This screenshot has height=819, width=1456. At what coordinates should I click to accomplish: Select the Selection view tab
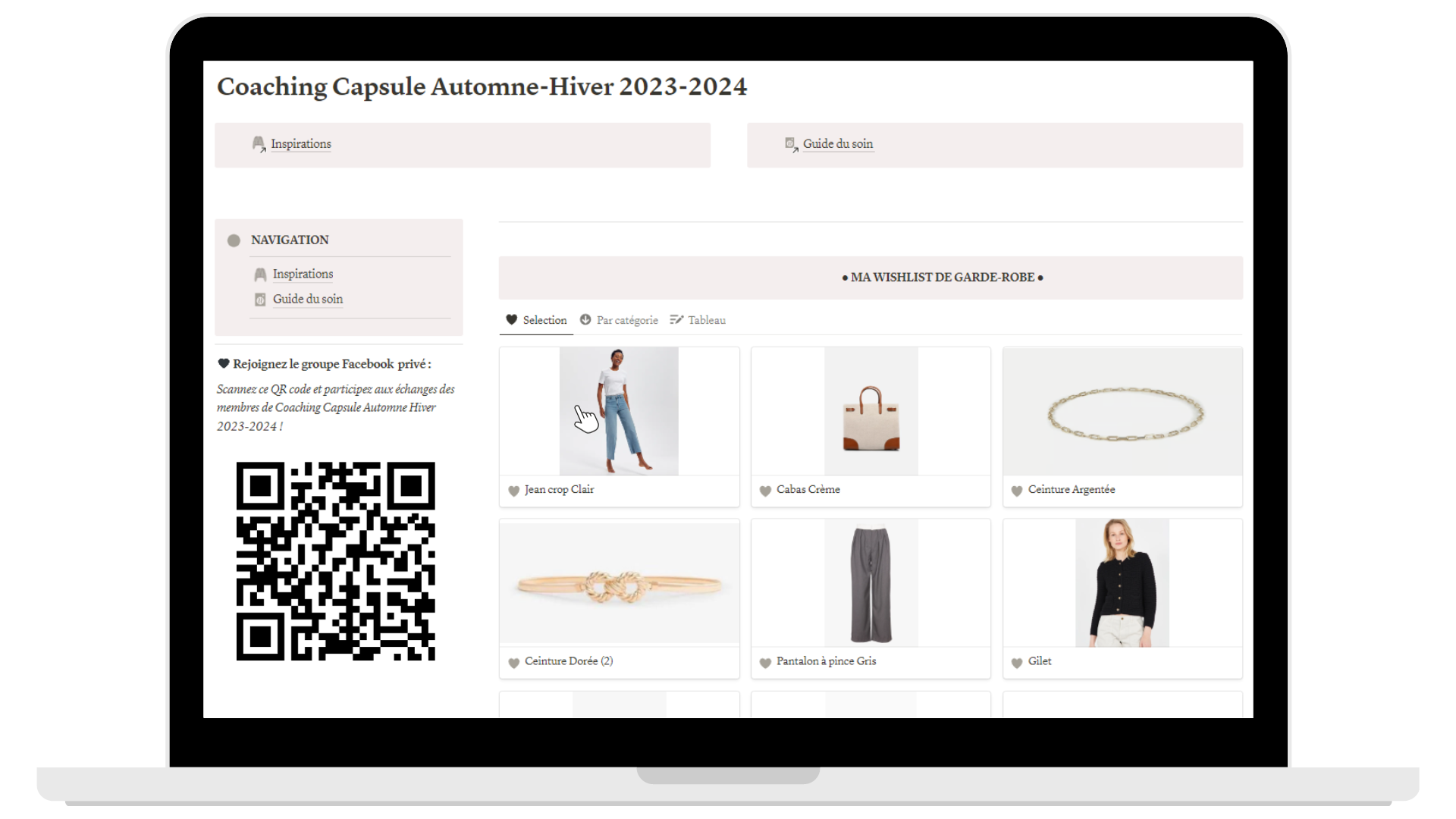pyautogui.click(x=536, y=320)
